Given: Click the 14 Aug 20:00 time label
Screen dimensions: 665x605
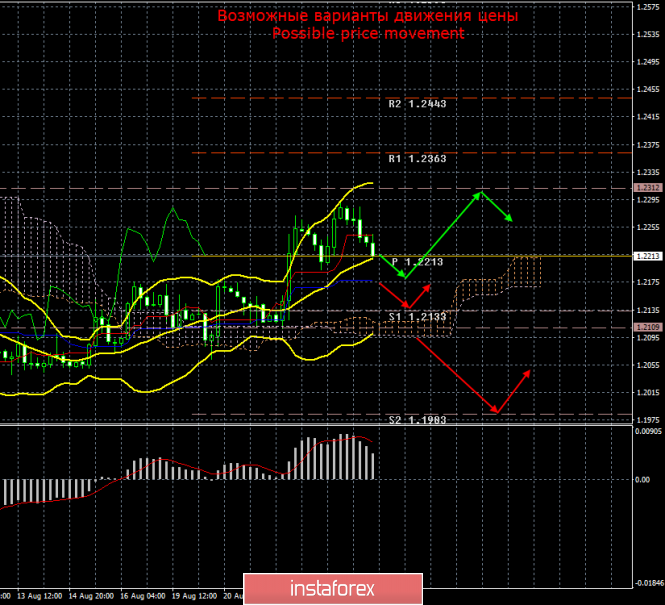Looking at the screenshot, I should (x=91, y=596).
